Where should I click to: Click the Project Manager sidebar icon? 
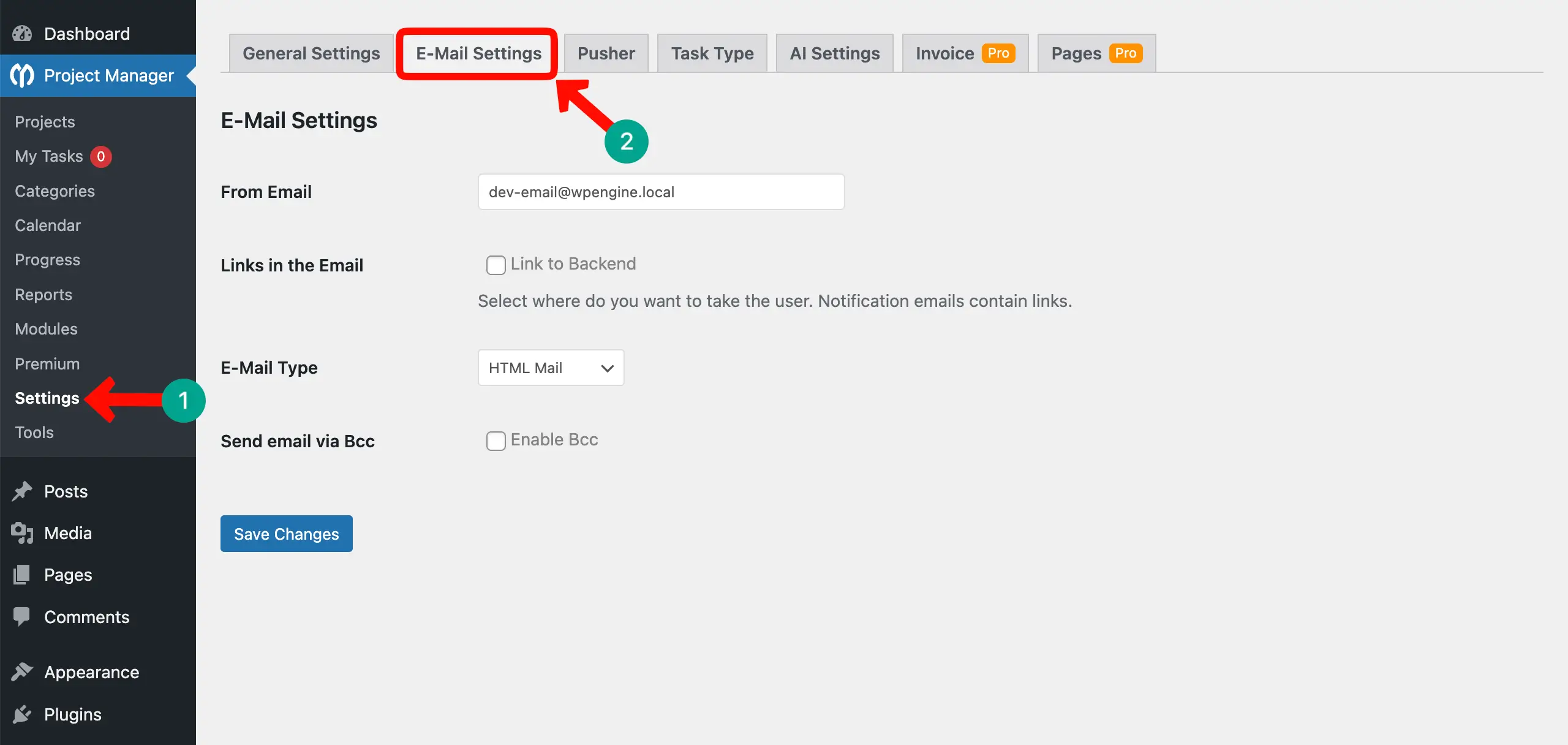pos(21,75)
